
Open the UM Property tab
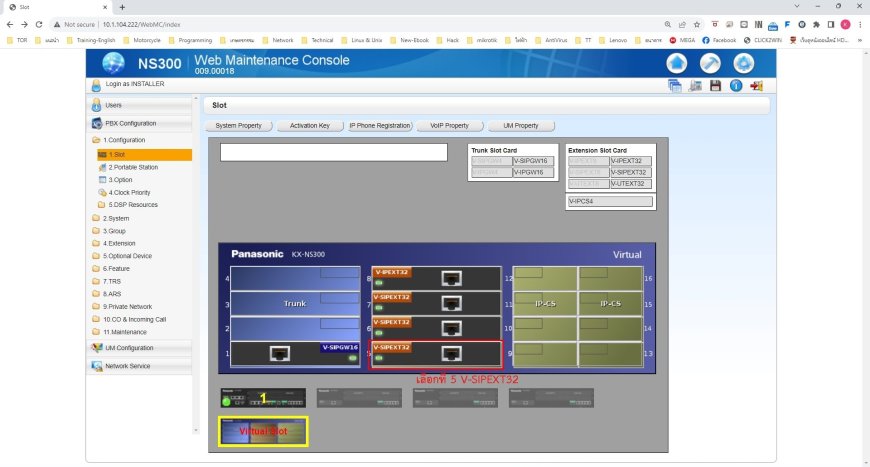coord(521,126)
